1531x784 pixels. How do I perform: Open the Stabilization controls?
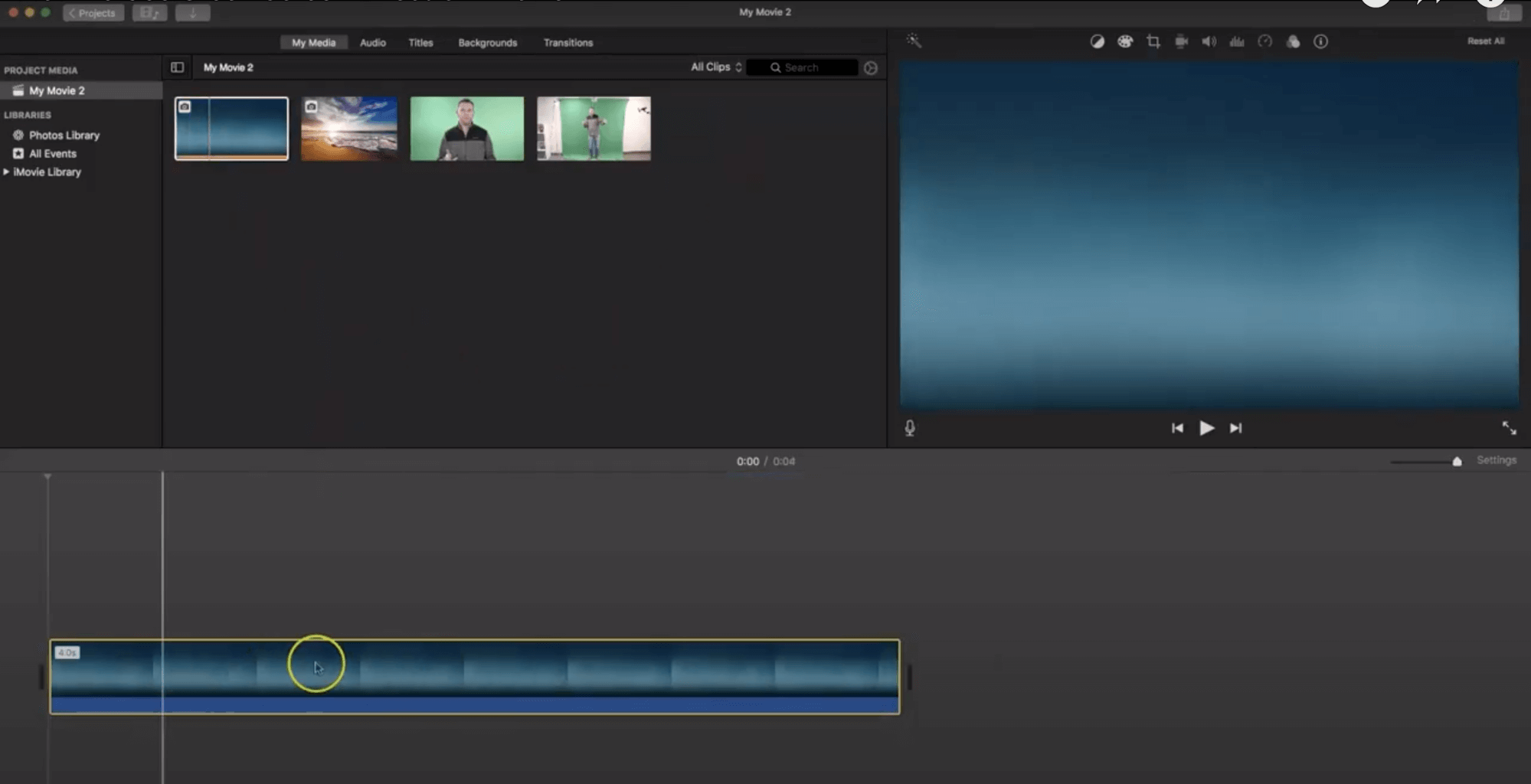(1181, 41)
